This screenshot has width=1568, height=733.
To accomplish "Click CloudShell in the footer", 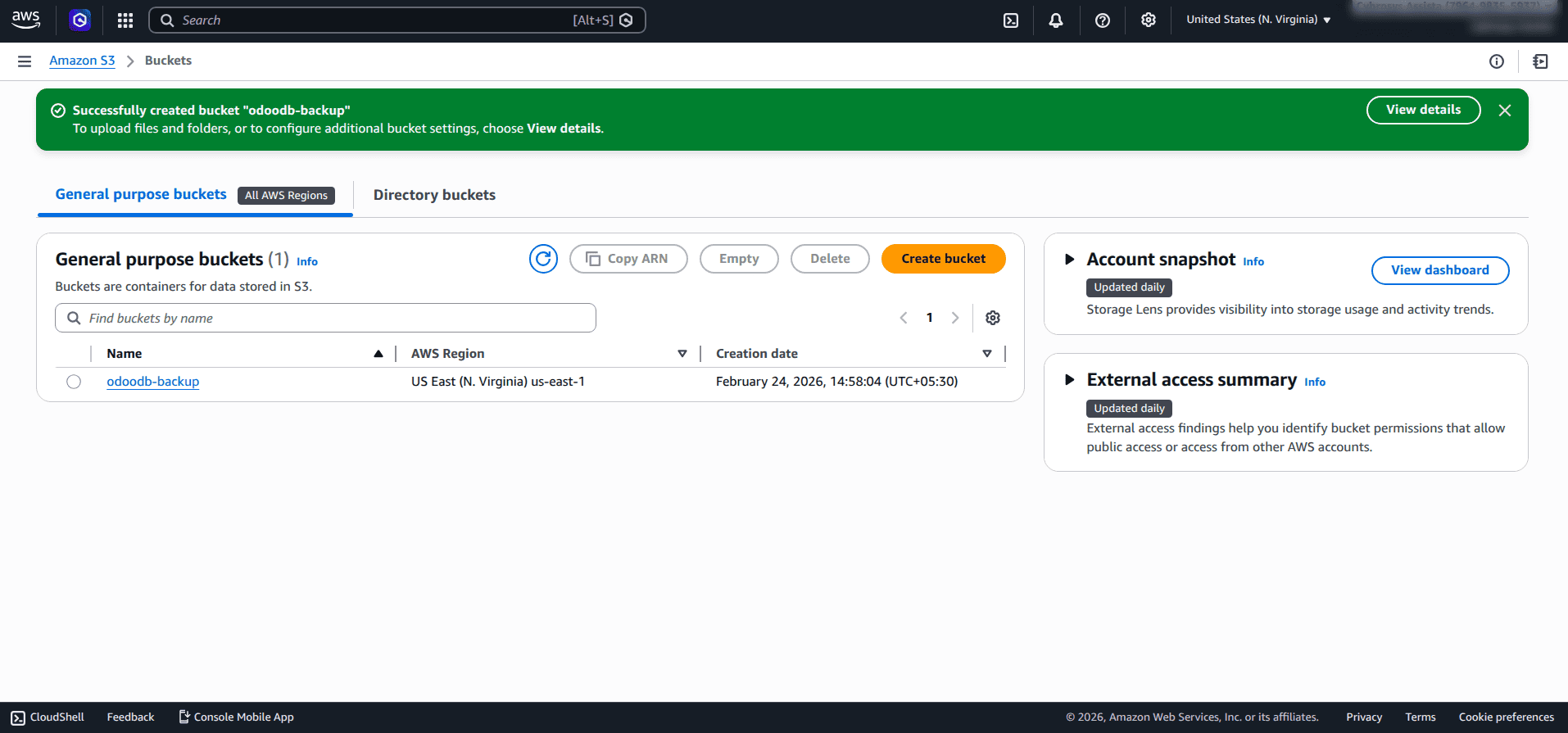I will 48,717.
